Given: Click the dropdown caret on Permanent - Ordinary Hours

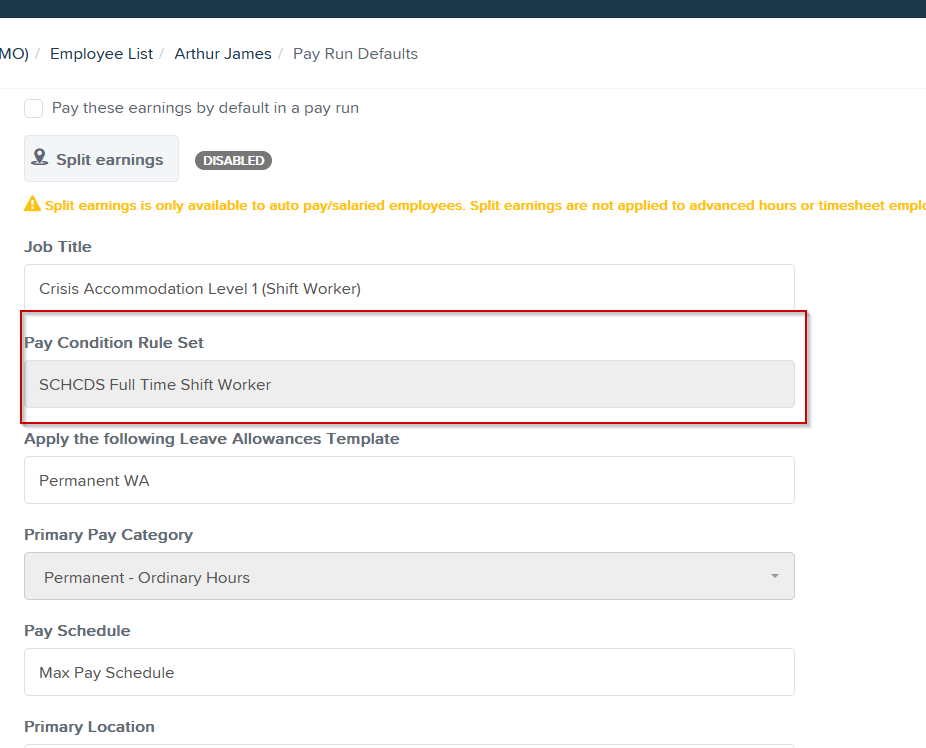Looking at the screenshot, I should [774, 576].
